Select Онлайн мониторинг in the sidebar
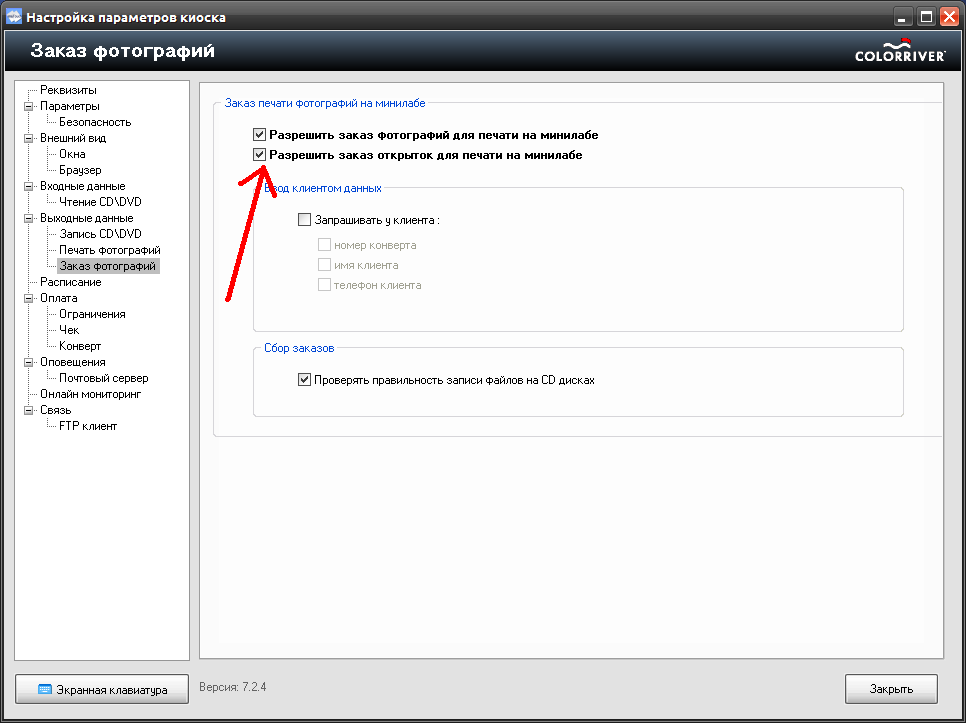966x723 pixels. coord(90,394)
